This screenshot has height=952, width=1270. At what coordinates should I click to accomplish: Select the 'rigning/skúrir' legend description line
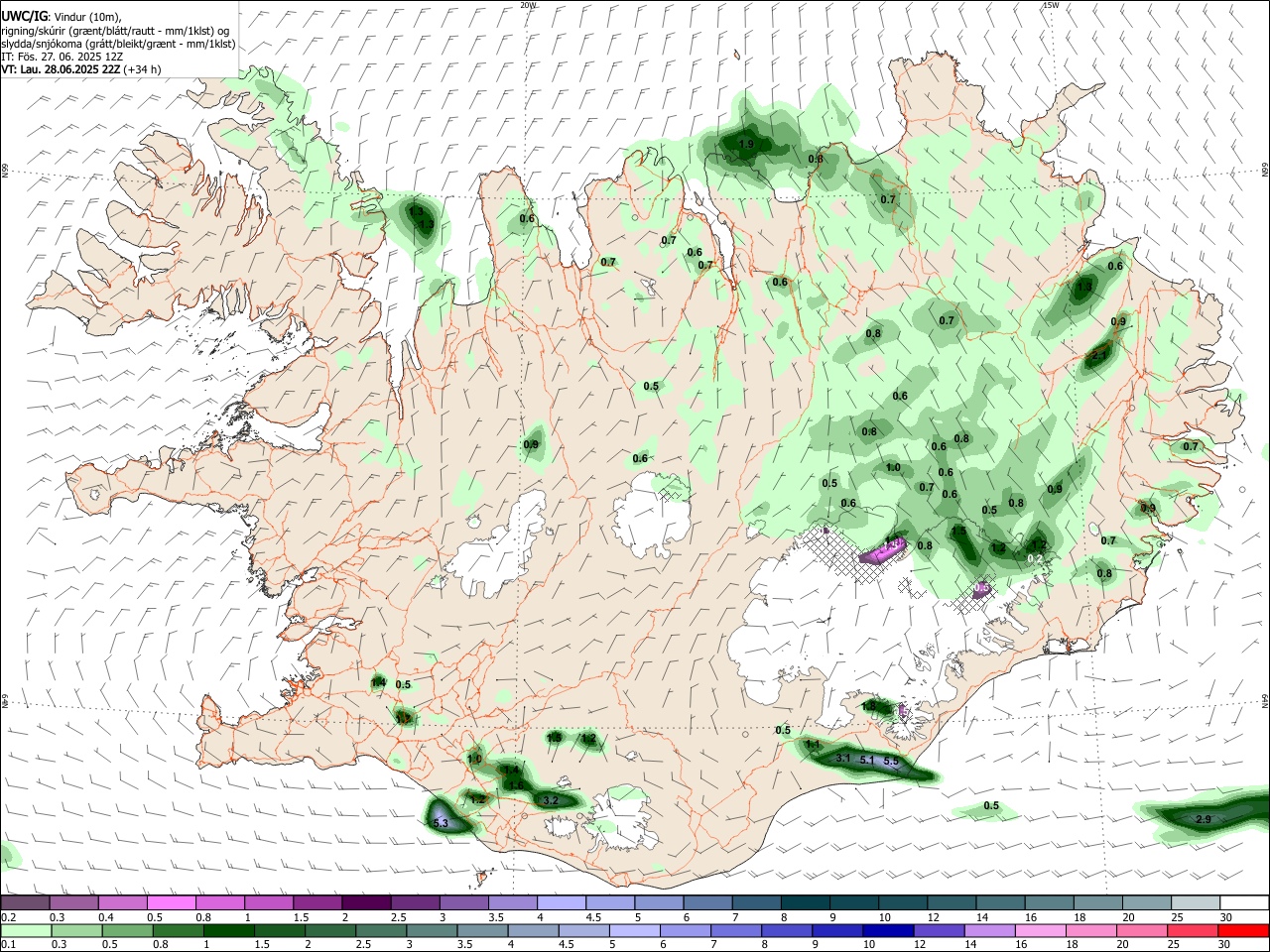(x=115, y=31)
